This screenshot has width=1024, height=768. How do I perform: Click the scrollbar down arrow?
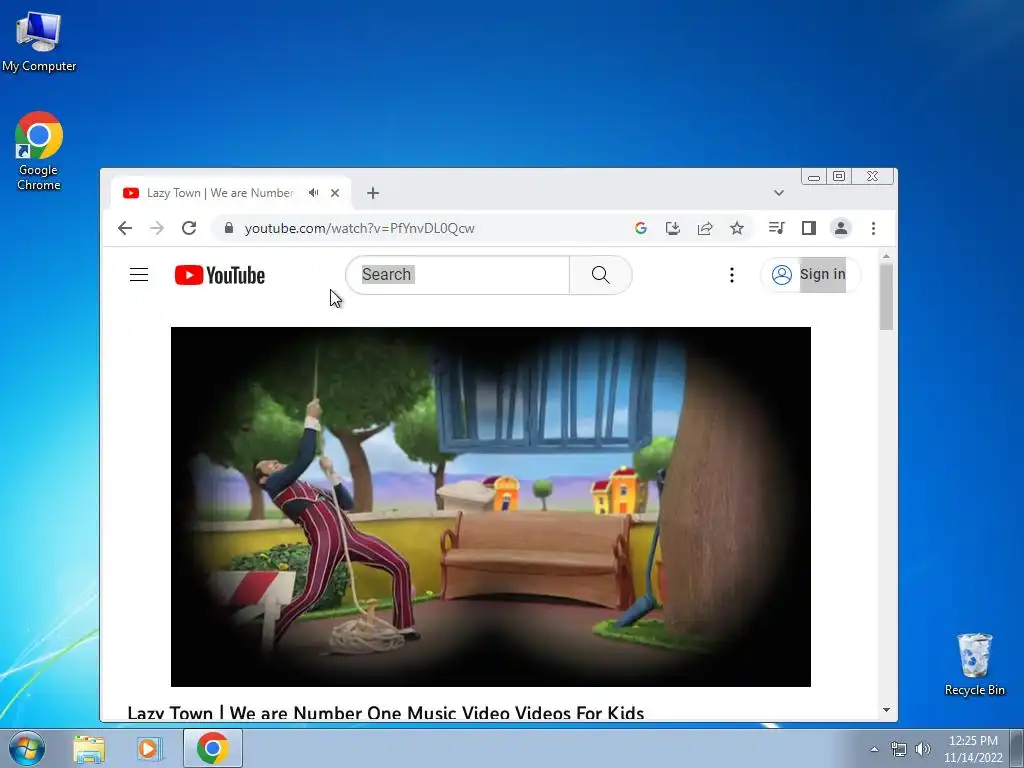pyautogui.click(x=886, y=710)
